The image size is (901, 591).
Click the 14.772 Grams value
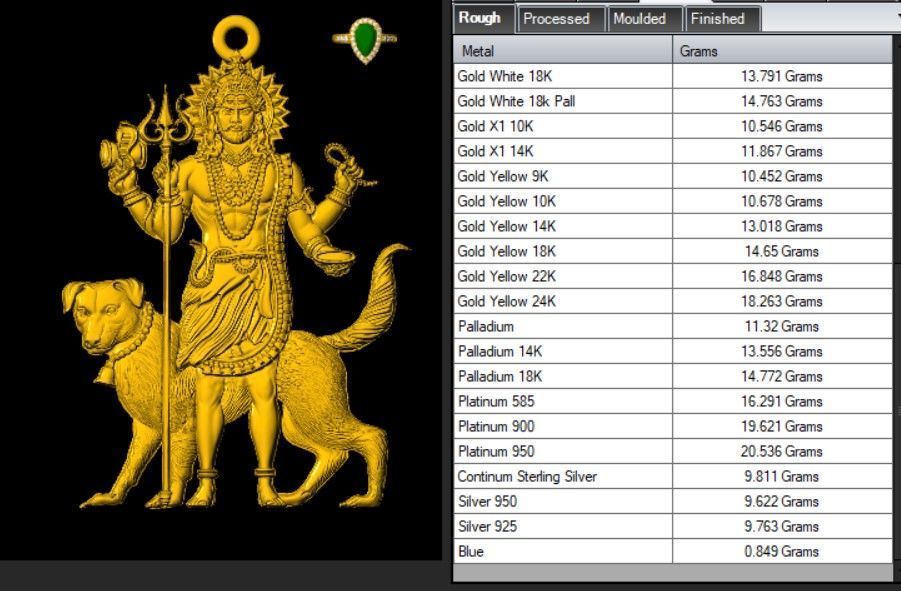tap(781, 376)
